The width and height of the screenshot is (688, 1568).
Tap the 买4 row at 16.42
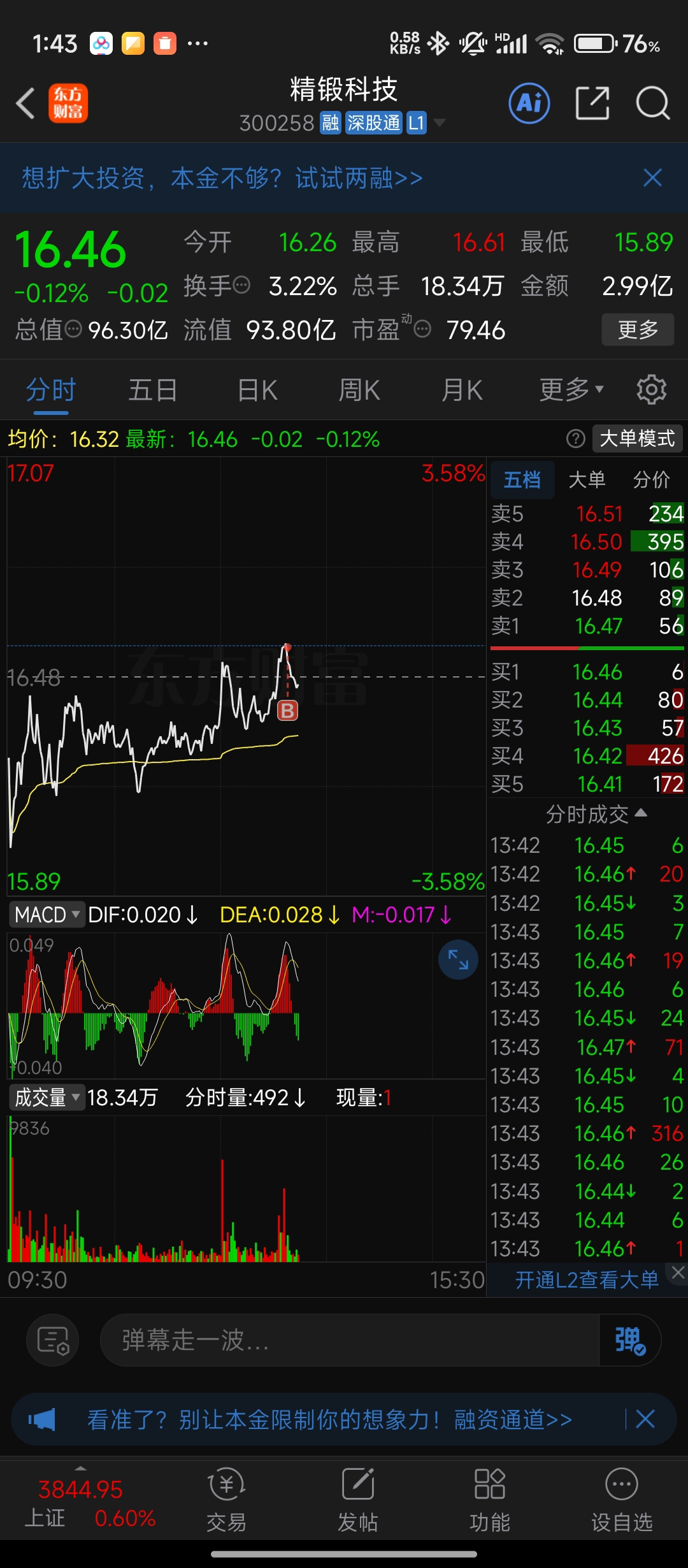[x=587, y=756]
